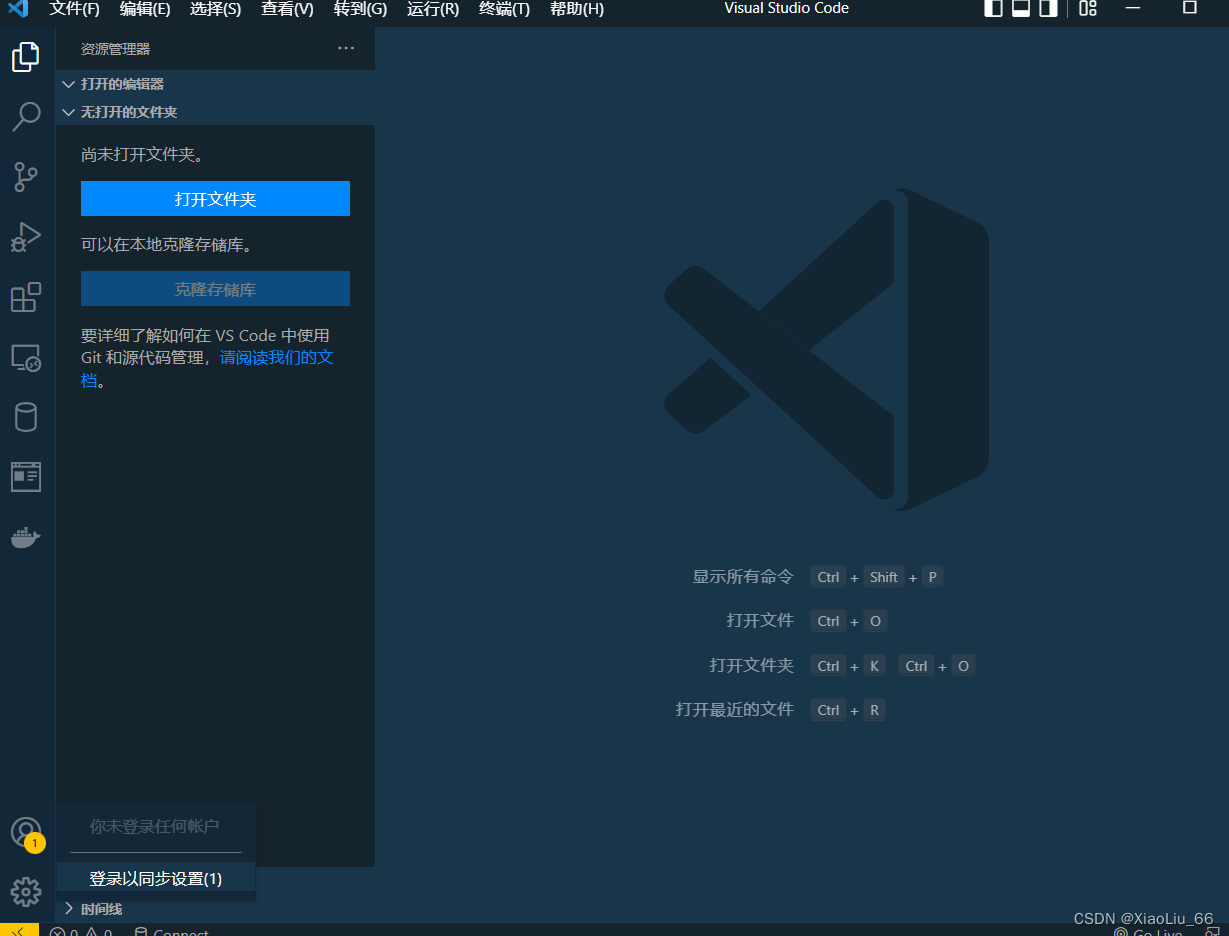The width and height of the screenshot is (1229, 936).
Task: Open the Source Control branch icon
Action: coord(26,177)
